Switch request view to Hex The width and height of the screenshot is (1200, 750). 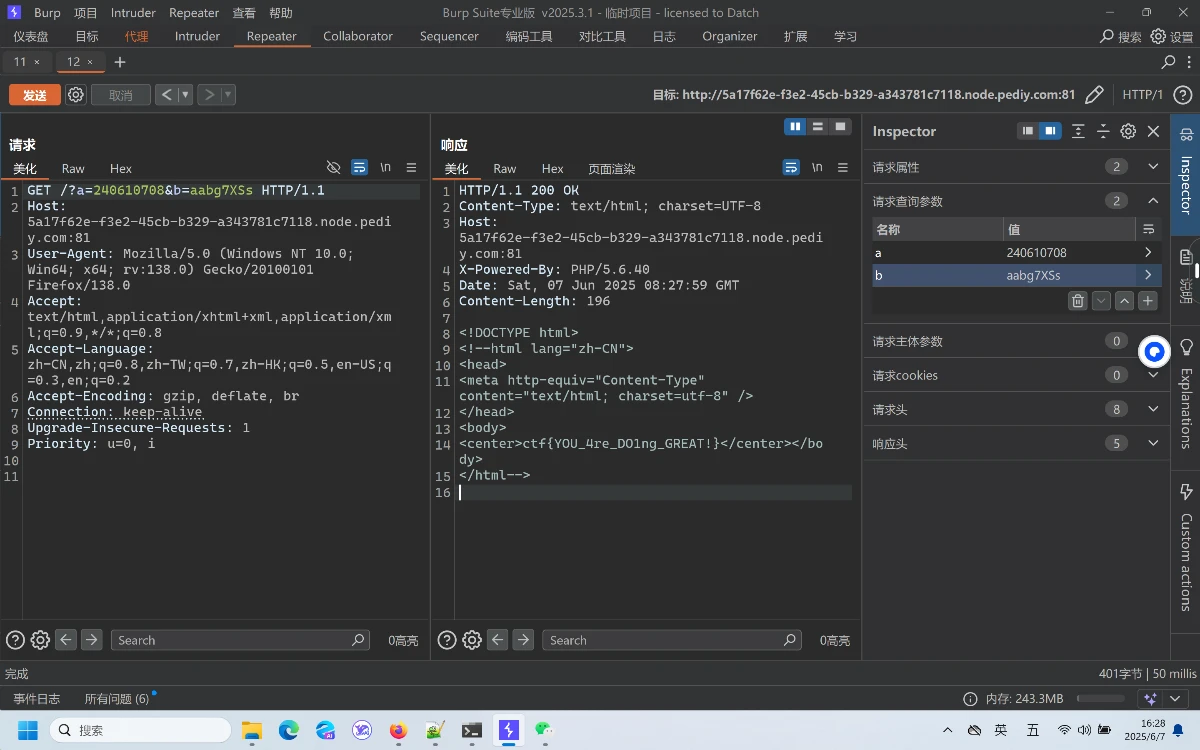click(x=121, y=168)
